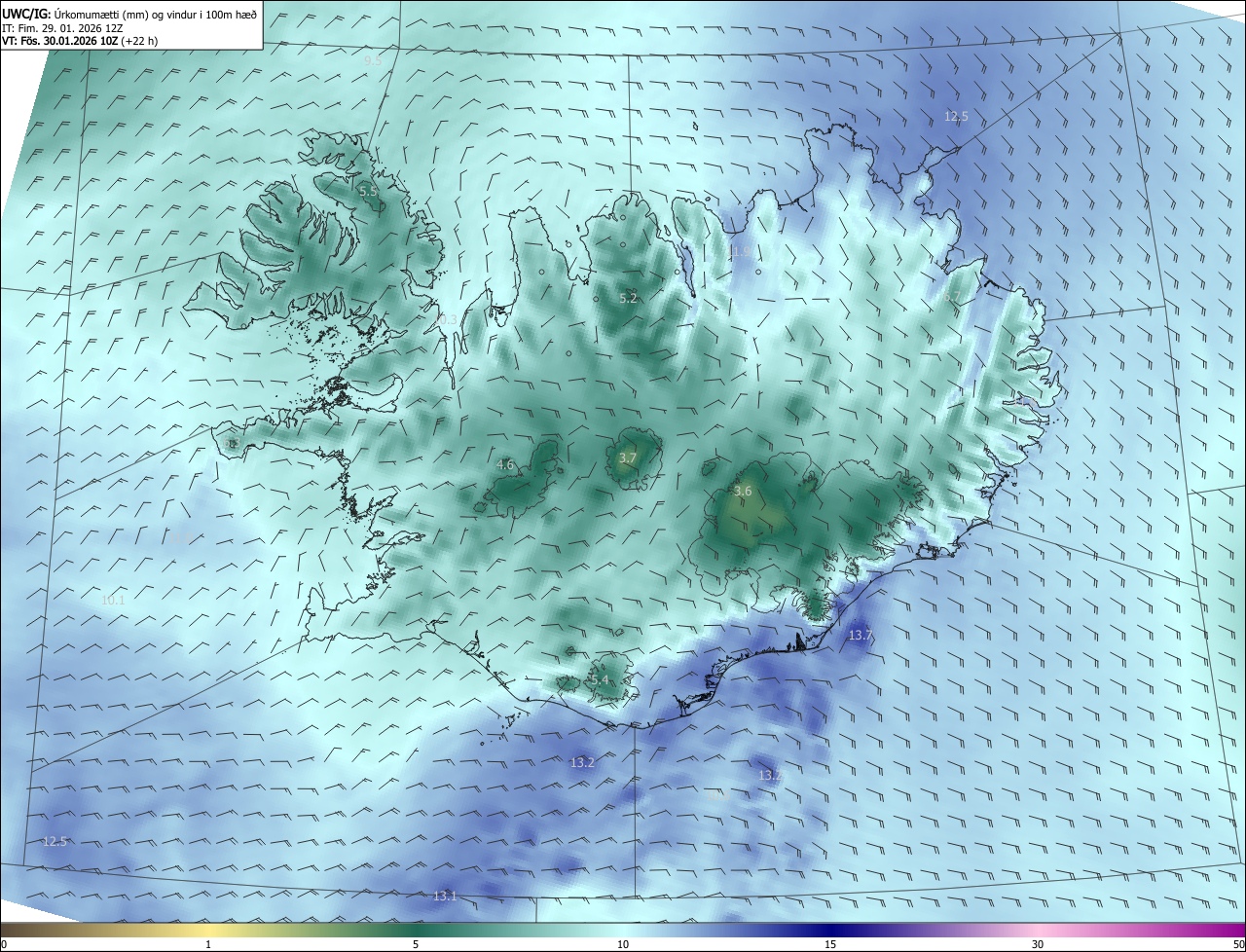Click the 10 tick on the color scale
This screenshot has width=1246, height=952.
click(x=623, y=944)
